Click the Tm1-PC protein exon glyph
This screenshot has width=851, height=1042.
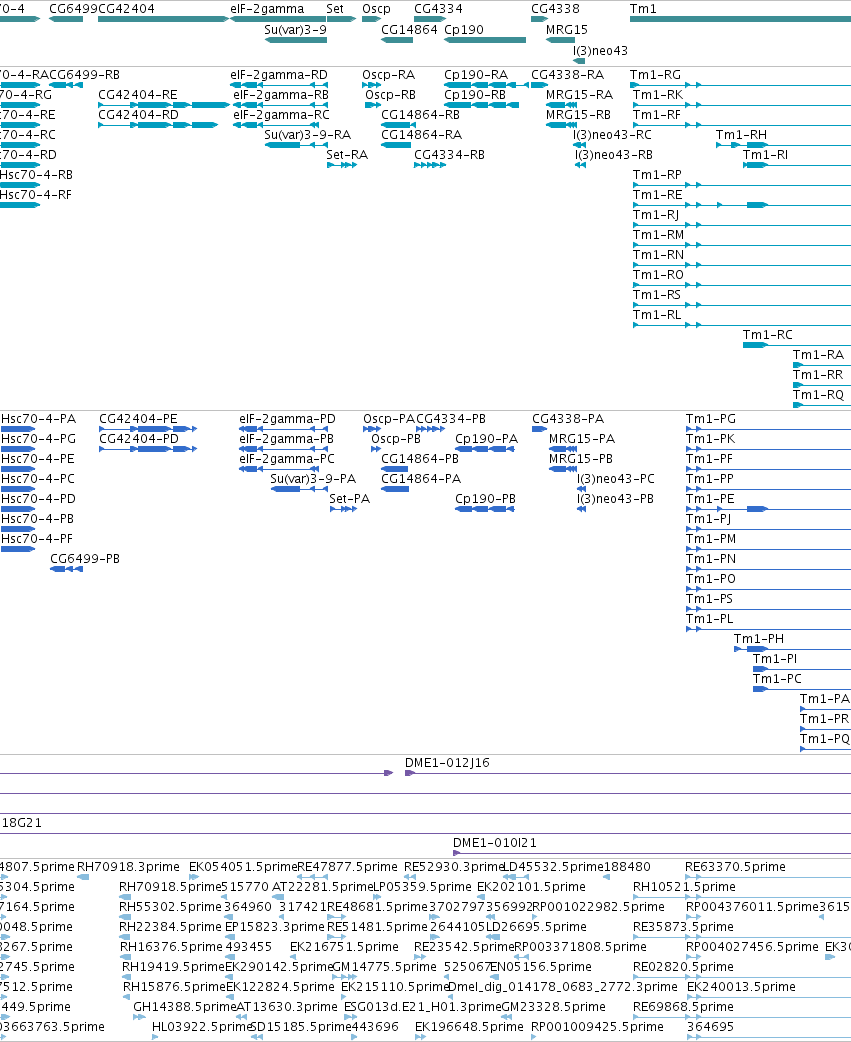(760, 689)
